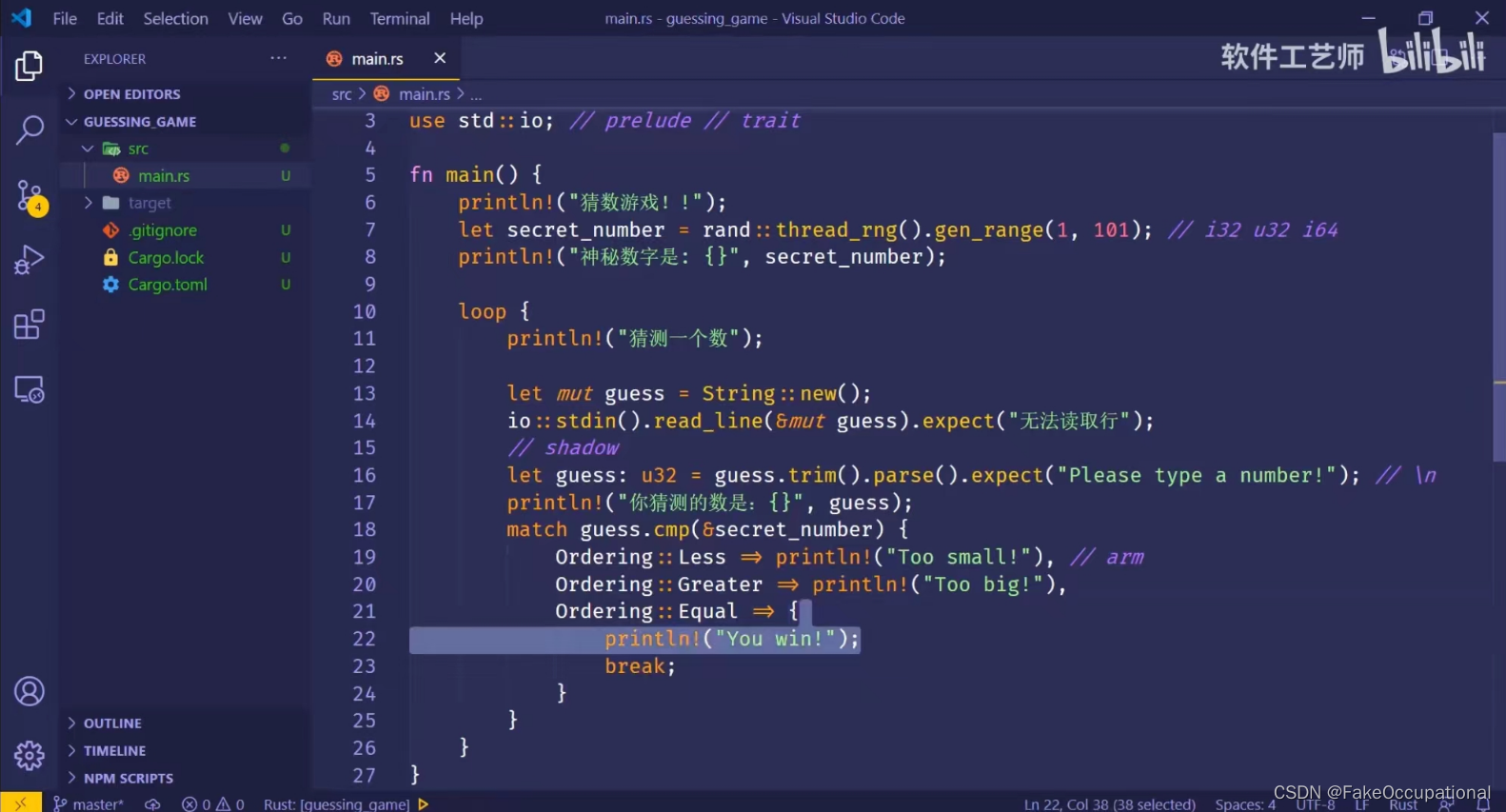Open the Run and Debug view
The image size is (1506, 812).
(29, 260)
